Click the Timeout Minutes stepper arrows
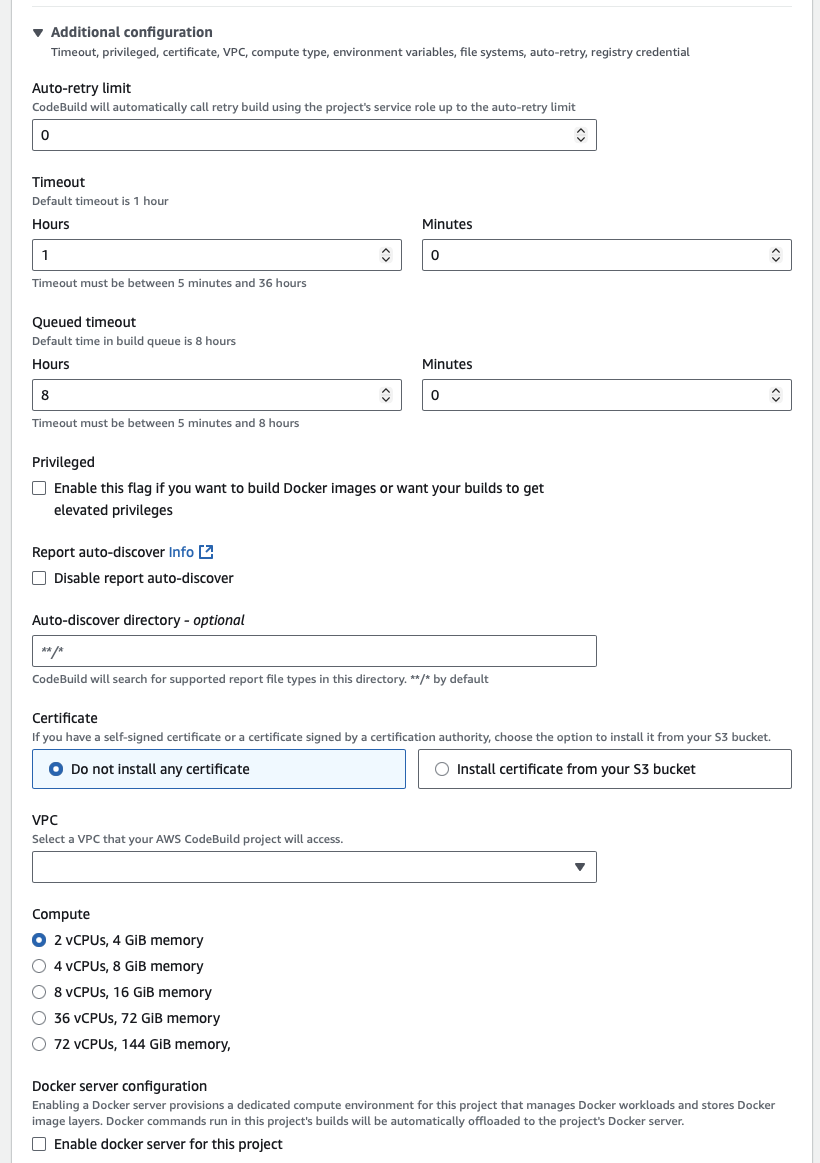Viewport: 820px width, 1163px height. pos(776,255)
